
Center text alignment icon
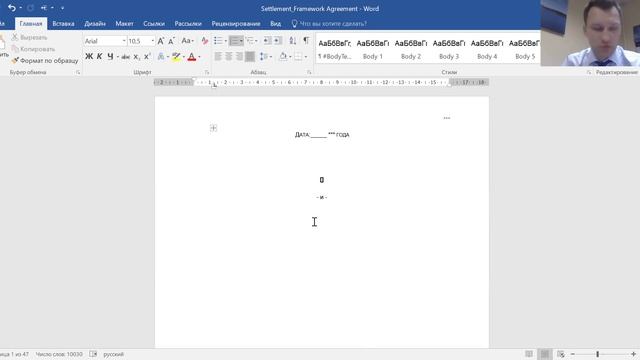tap(229, 56)
